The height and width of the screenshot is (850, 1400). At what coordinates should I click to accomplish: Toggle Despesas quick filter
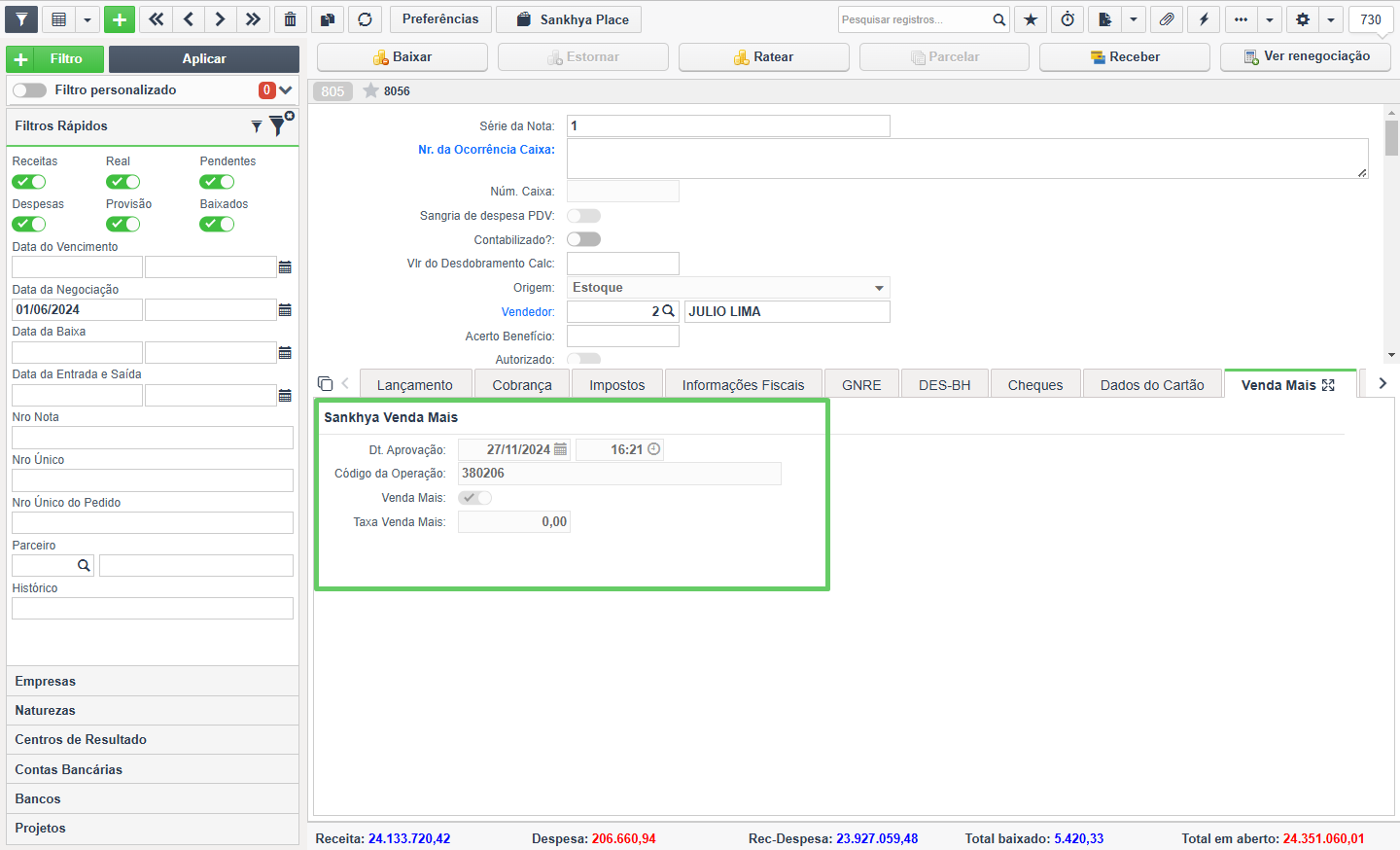[x=29, y=225]
